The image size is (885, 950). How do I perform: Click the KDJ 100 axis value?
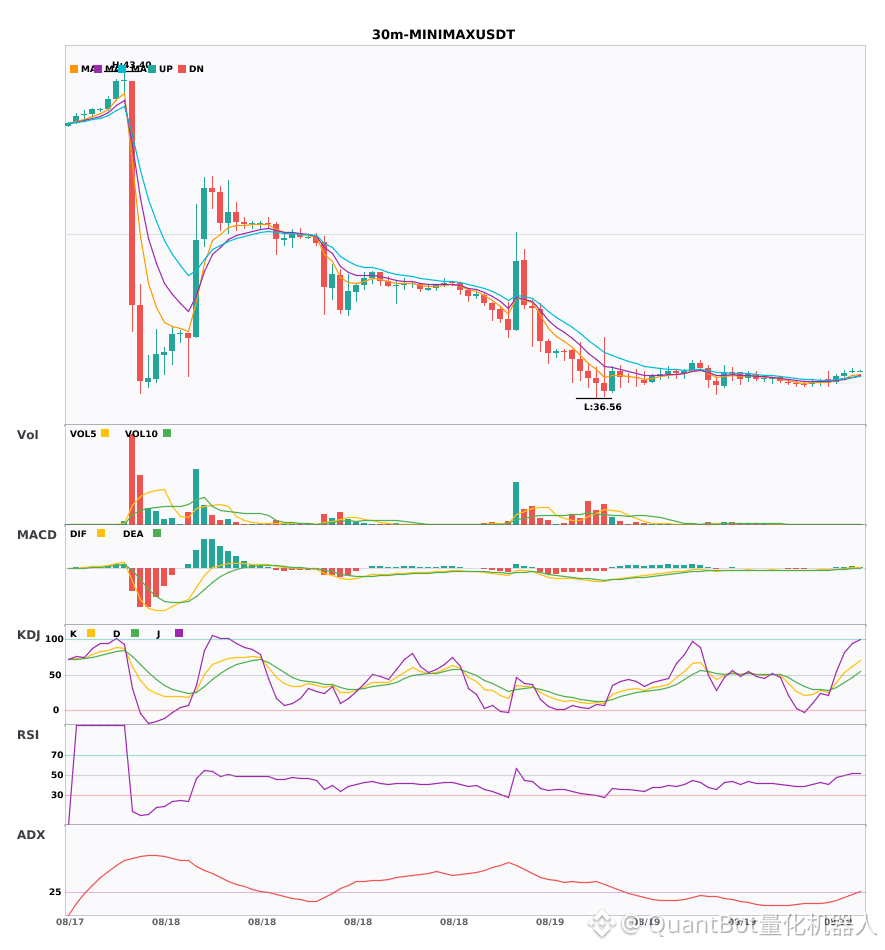click(x=55, y=639)
